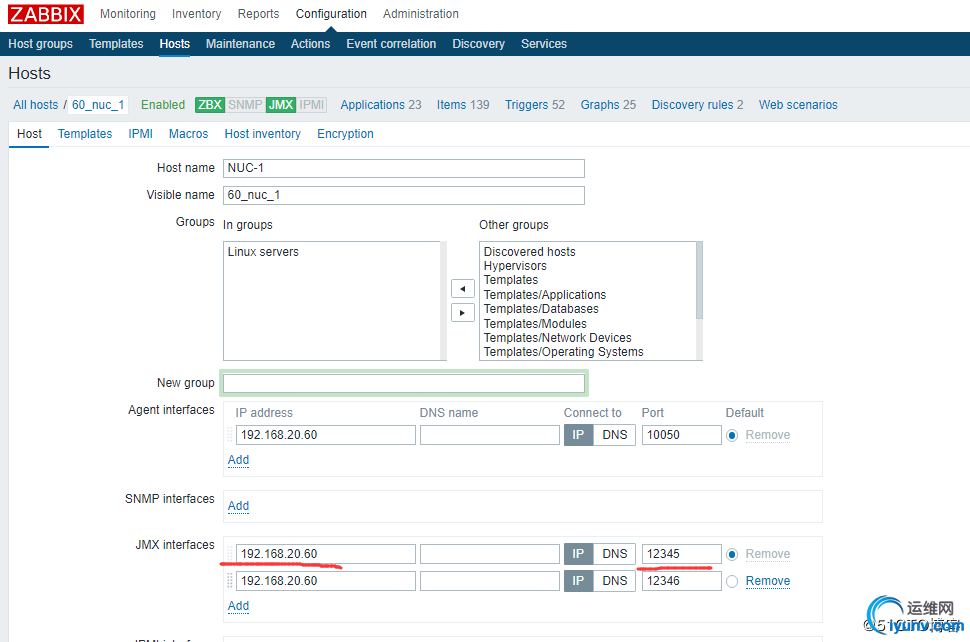Open Items 139 link
Screen dimensions: 970x642
coord(463,105)
